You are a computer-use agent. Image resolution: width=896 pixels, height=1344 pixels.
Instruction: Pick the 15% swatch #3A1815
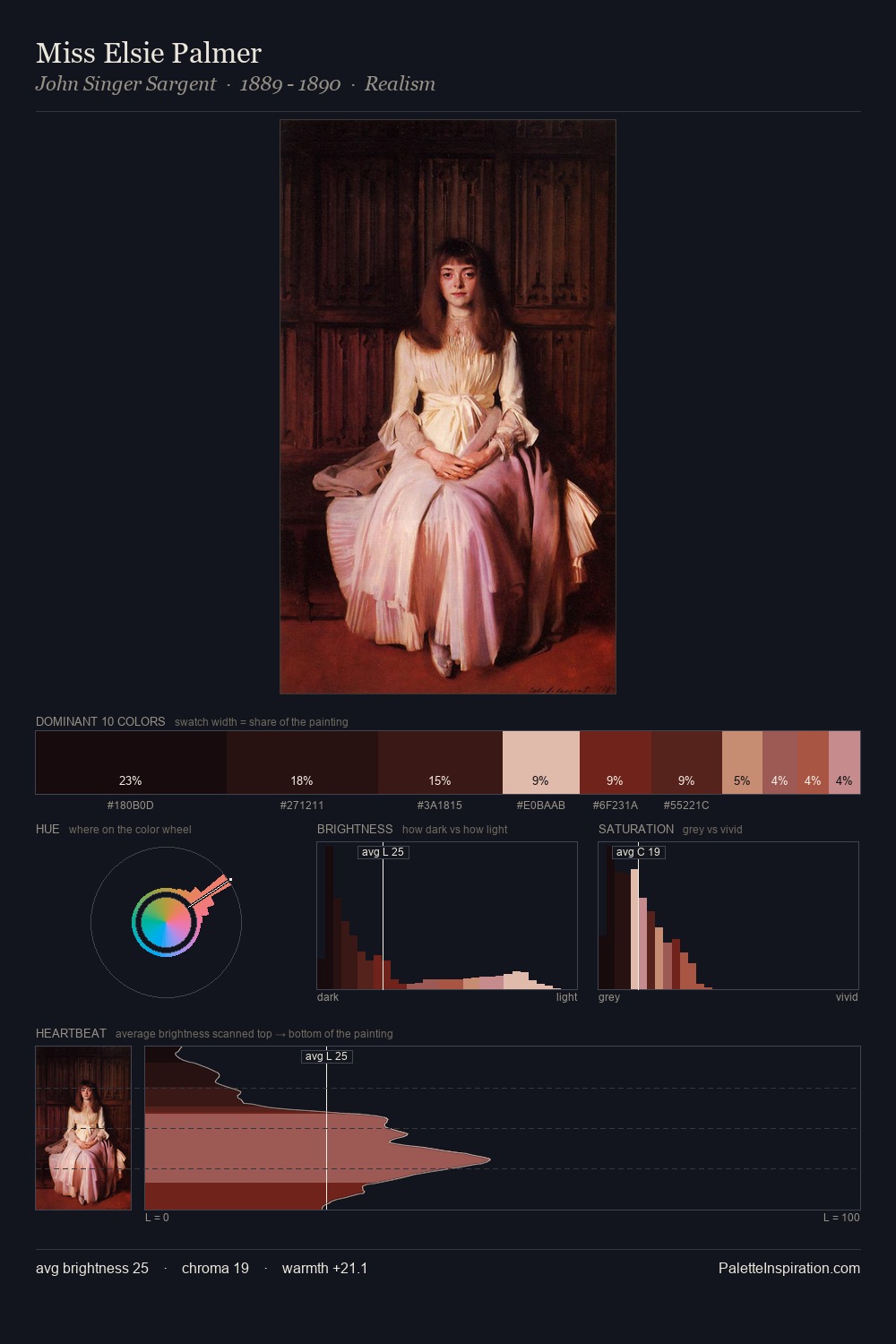(x=440, y=762)
